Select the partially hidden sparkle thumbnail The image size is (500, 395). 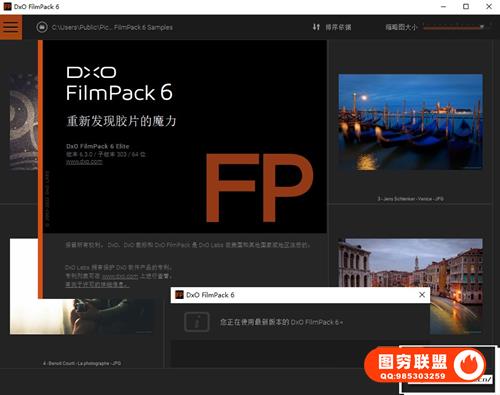tap(23, 122)
